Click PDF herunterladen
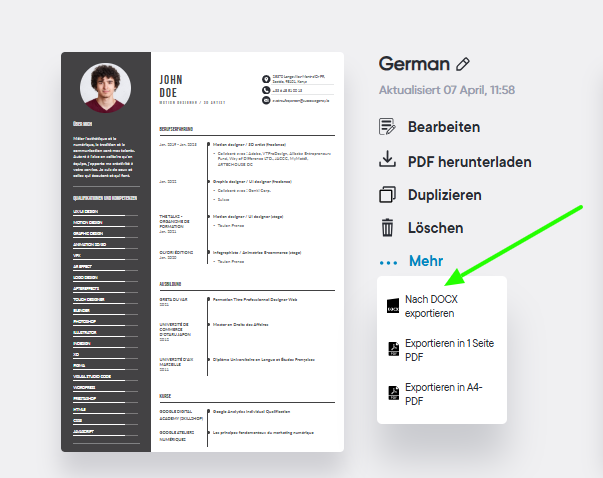The width and height of the screenshot is (603, 478). [x=470, y=162]
